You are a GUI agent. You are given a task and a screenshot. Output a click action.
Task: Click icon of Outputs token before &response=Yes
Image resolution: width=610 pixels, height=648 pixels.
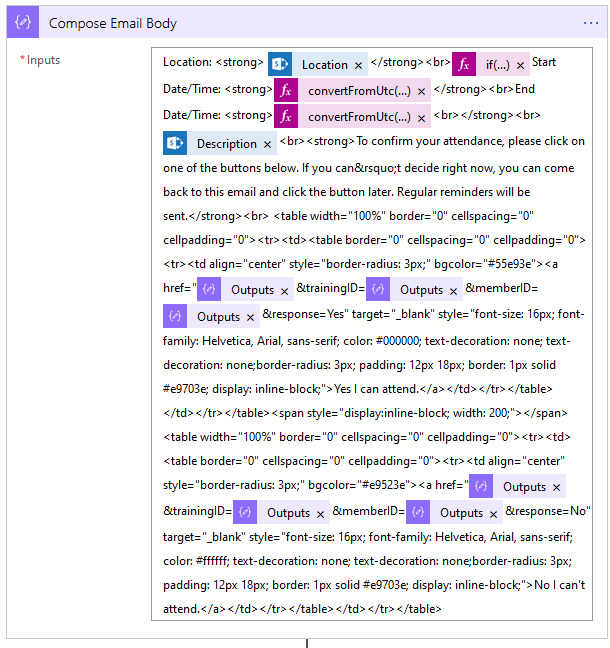[175, 316]
